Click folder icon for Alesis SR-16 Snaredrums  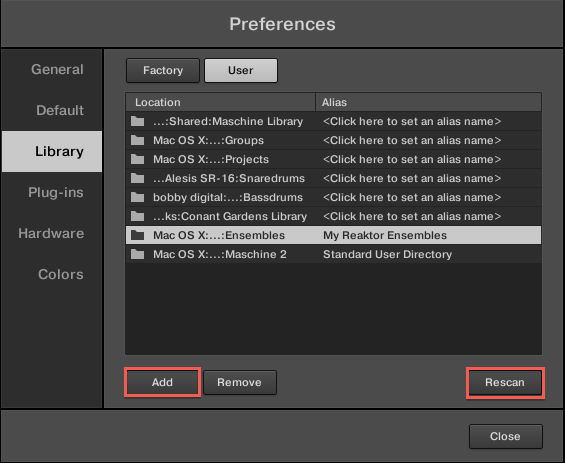click(x=137, y=178)
